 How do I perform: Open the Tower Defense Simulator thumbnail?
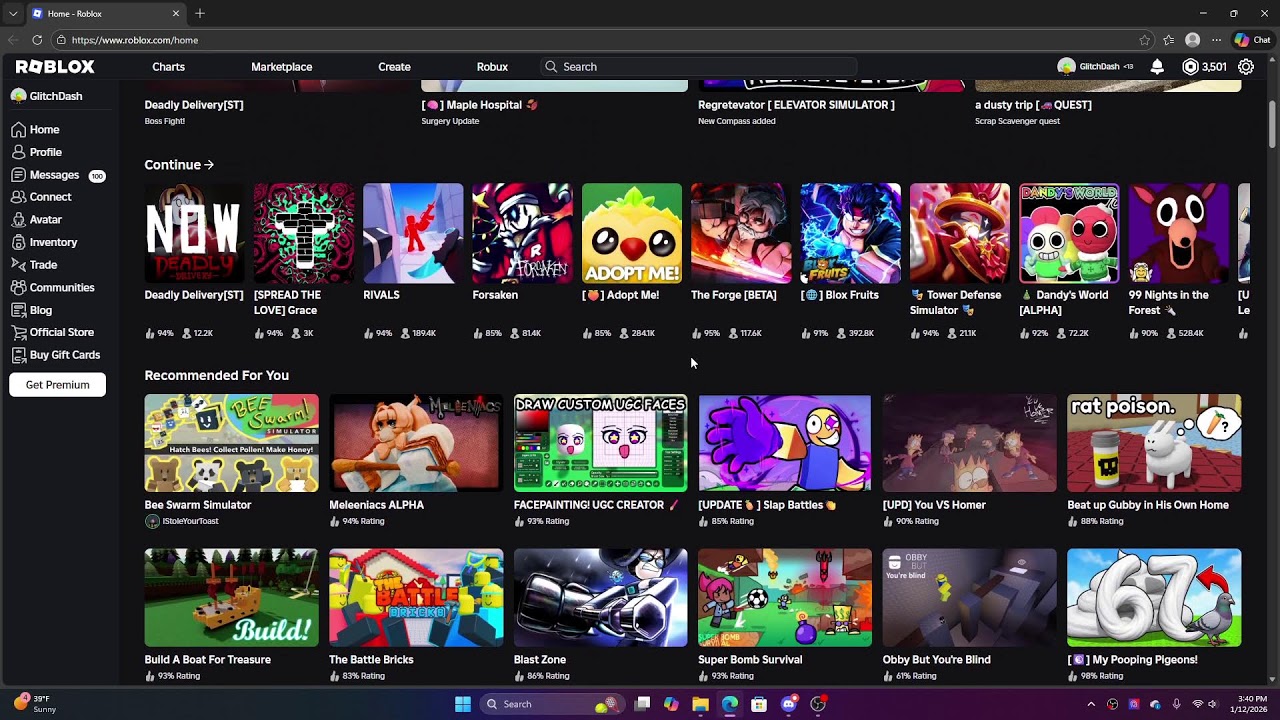point(960,233)
